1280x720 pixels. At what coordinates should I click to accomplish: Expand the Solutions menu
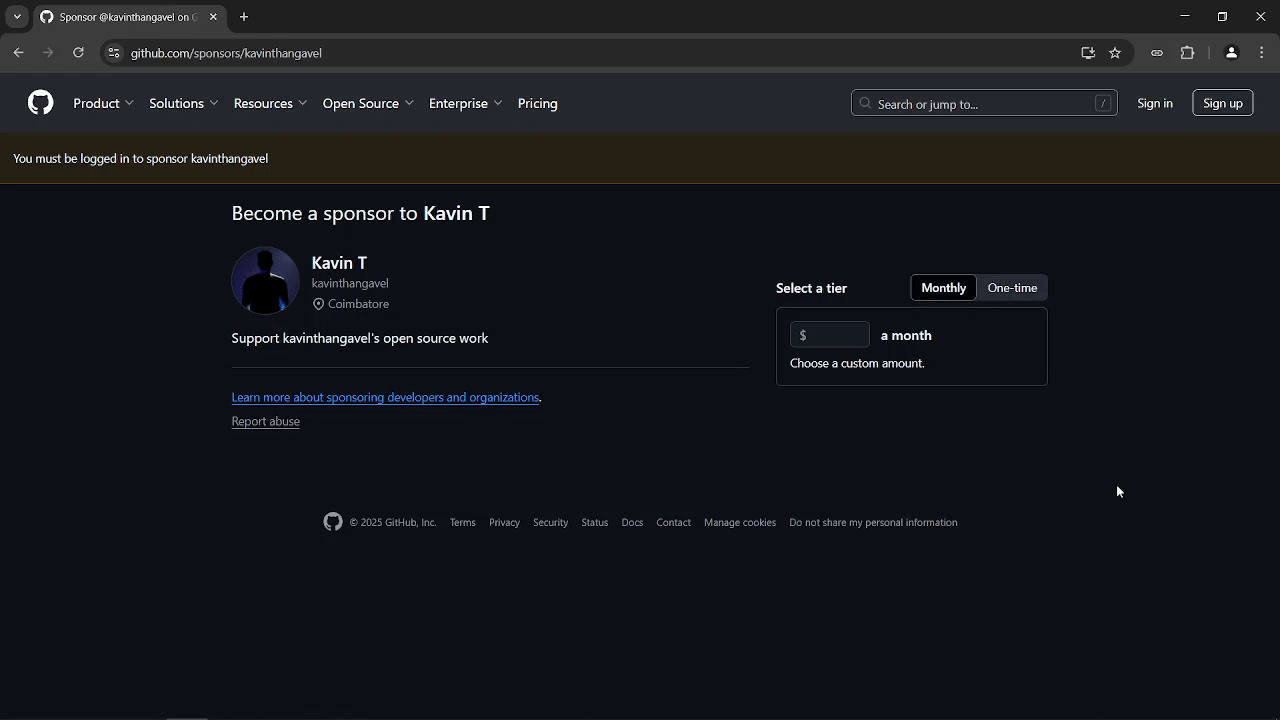pos(183,103)
